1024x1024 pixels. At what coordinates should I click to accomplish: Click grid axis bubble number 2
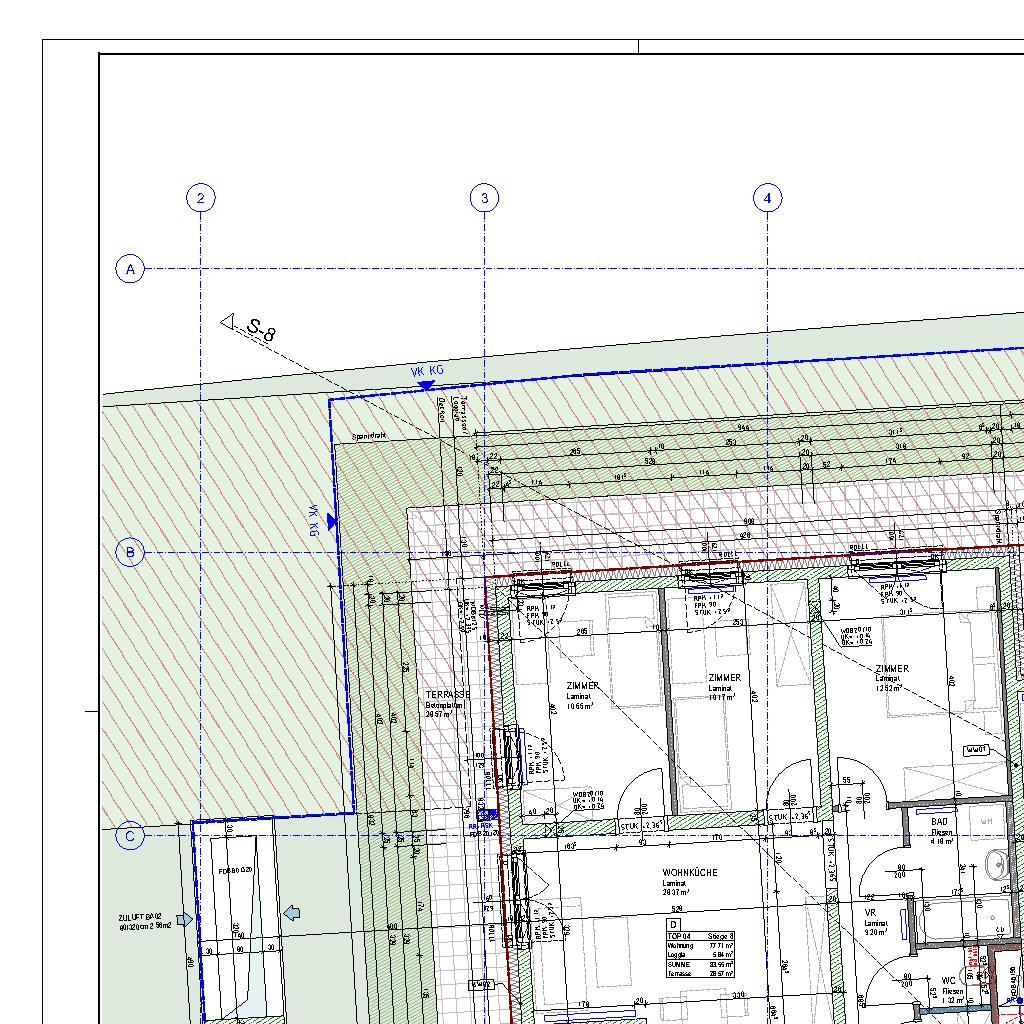point(201,198)
